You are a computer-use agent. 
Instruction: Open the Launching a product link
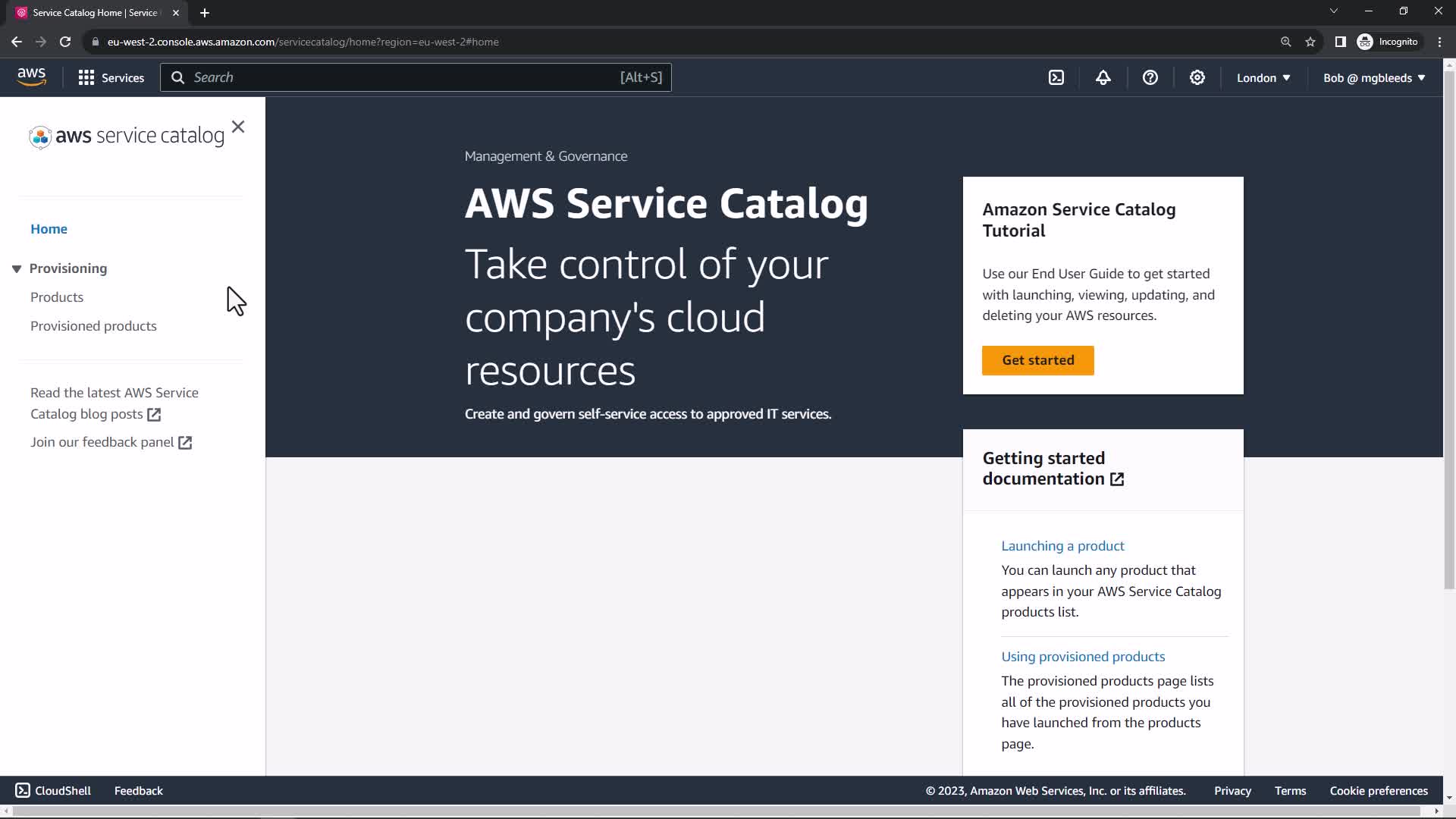[1062, 546]
